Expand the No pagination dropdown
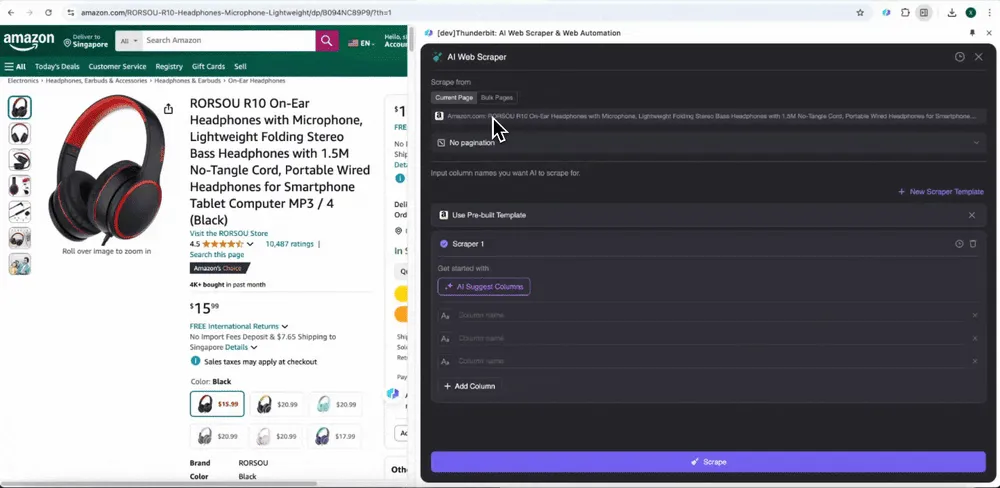This screenshot has height=488, width=1000. [708, 143]
